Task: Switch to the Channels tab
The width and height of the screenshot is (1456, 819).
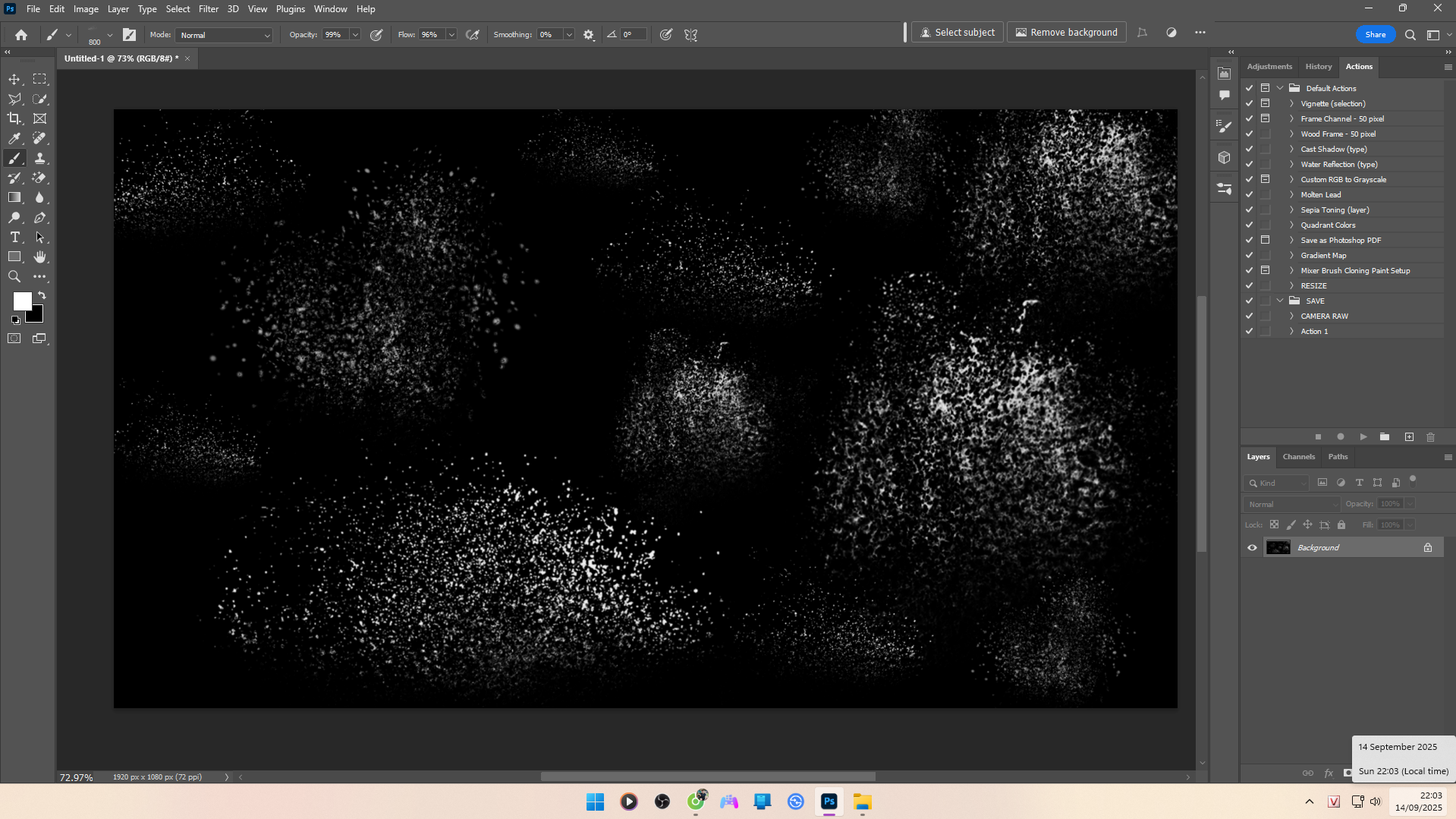Action: click(x=1298, y=457)
